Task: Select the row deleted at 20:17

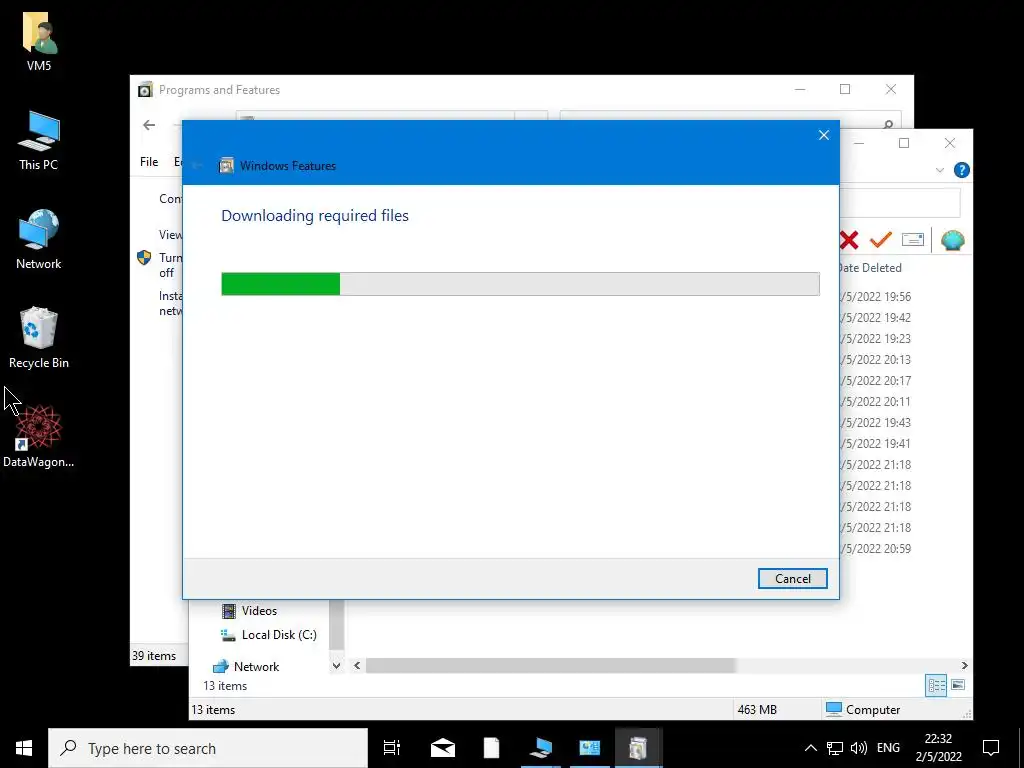Action: [876, 380]
